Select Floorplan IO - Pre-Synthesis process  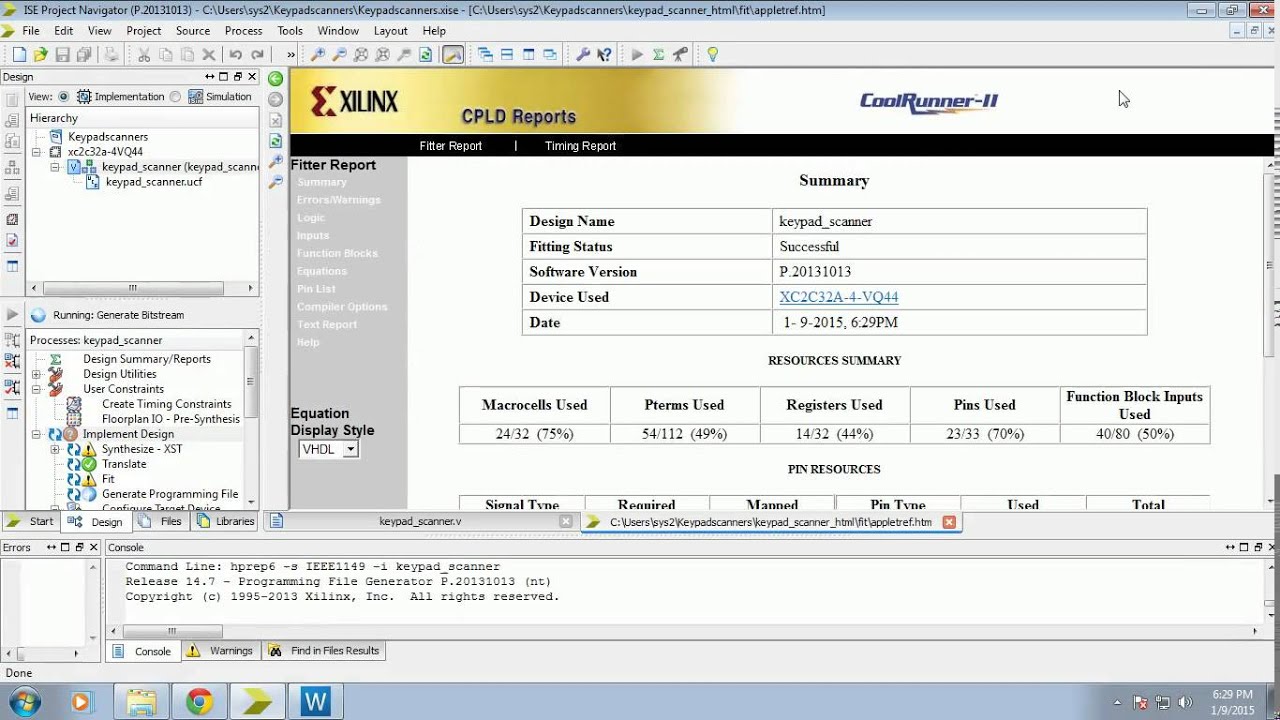click(x=171, y=419)
